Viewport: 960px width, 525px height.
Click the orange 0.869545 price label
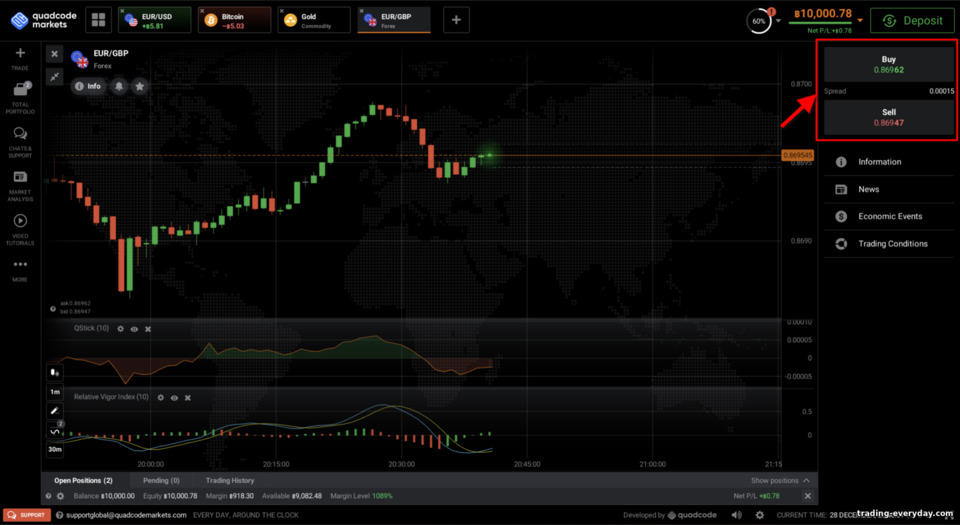798,155
